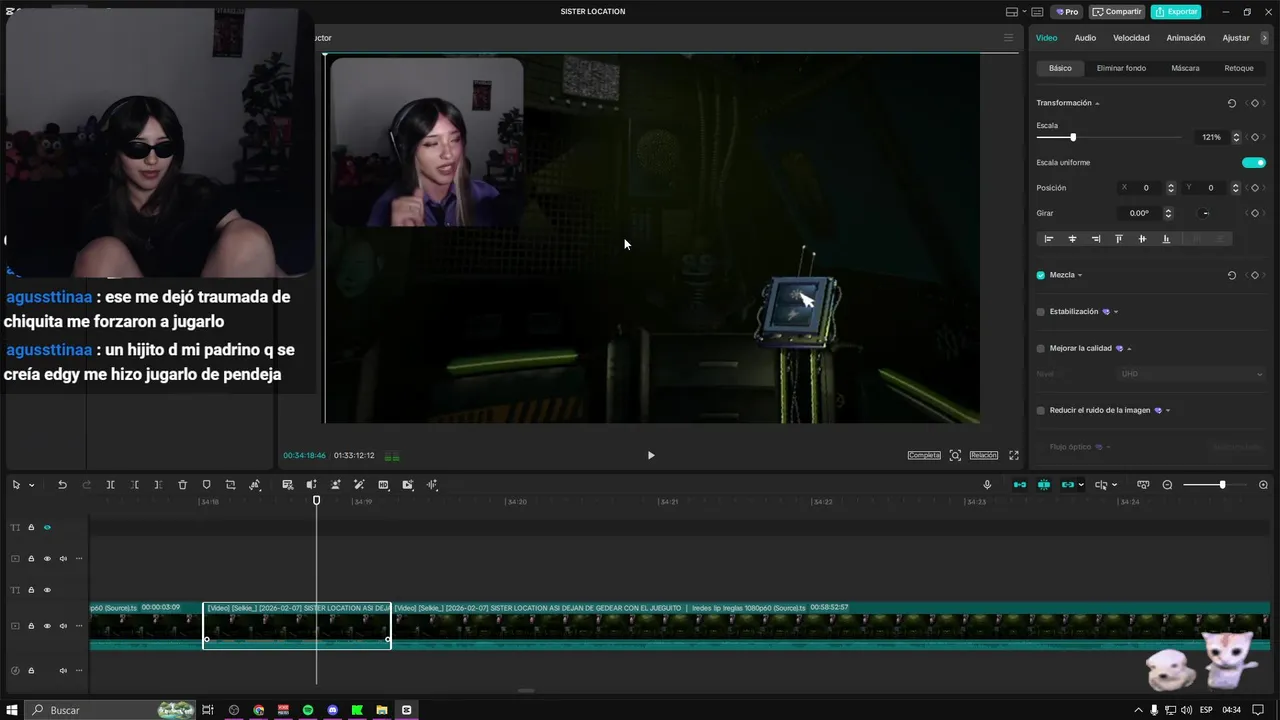Uncheck the Mezcla checkbox
The width and height of the screenshot is (1280, 720).
point(1041,275)
